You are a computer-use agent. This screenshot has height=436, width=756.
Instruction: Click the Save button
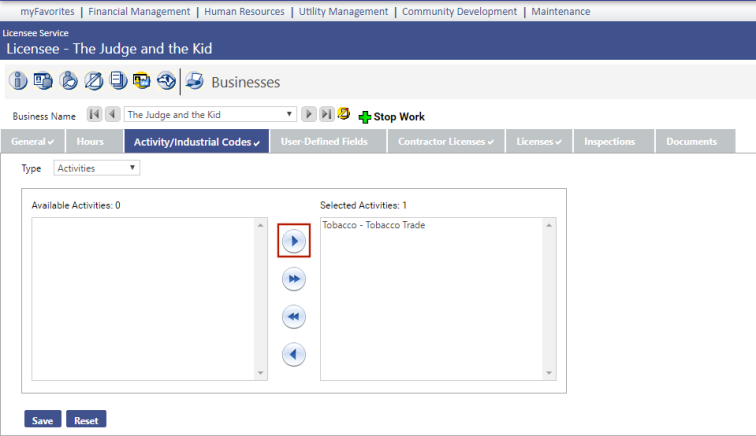point(43,420)
